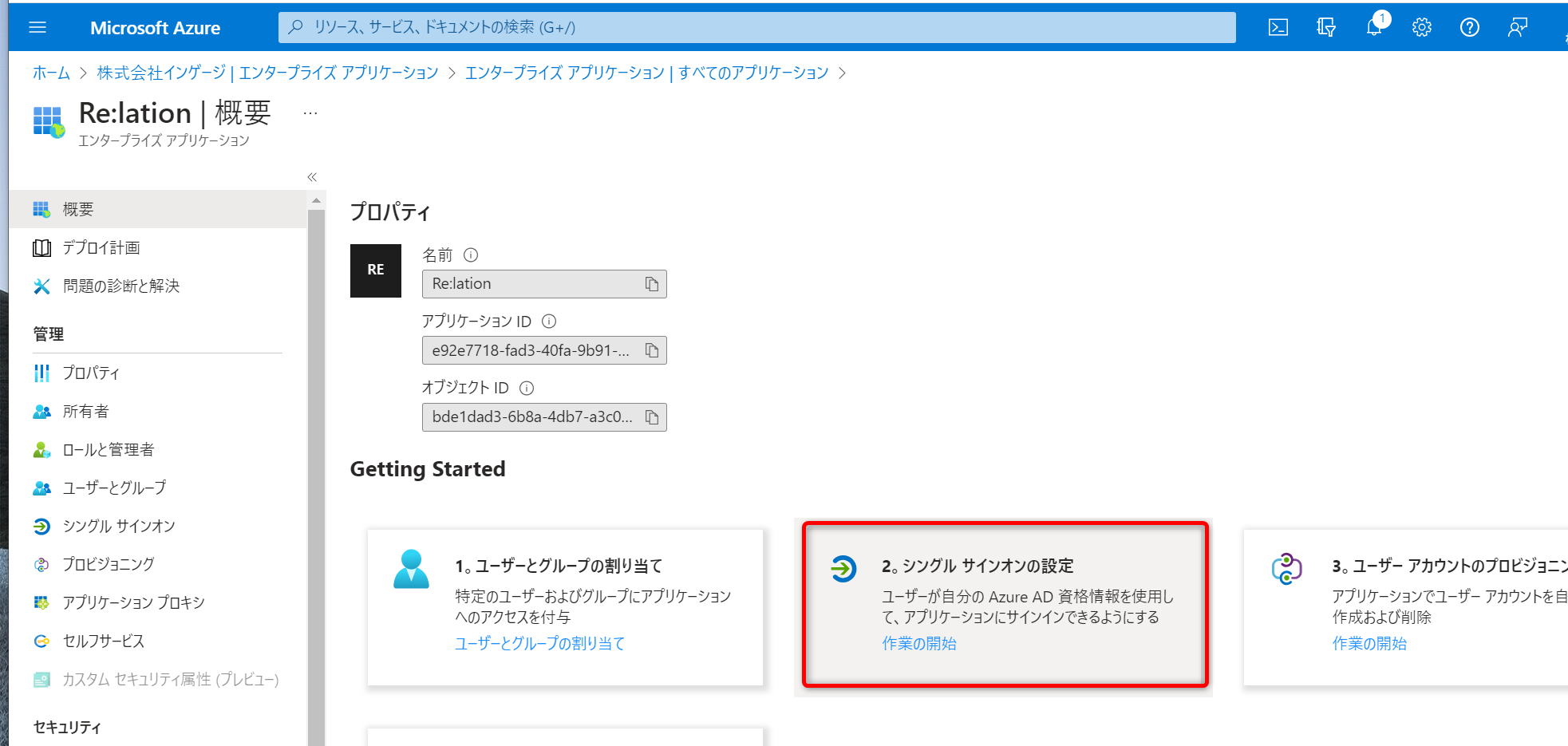The height and width of the screenshot is (746, 1568).
Task: Click the Microsoft Azure logo text
Action: (155, 28)
